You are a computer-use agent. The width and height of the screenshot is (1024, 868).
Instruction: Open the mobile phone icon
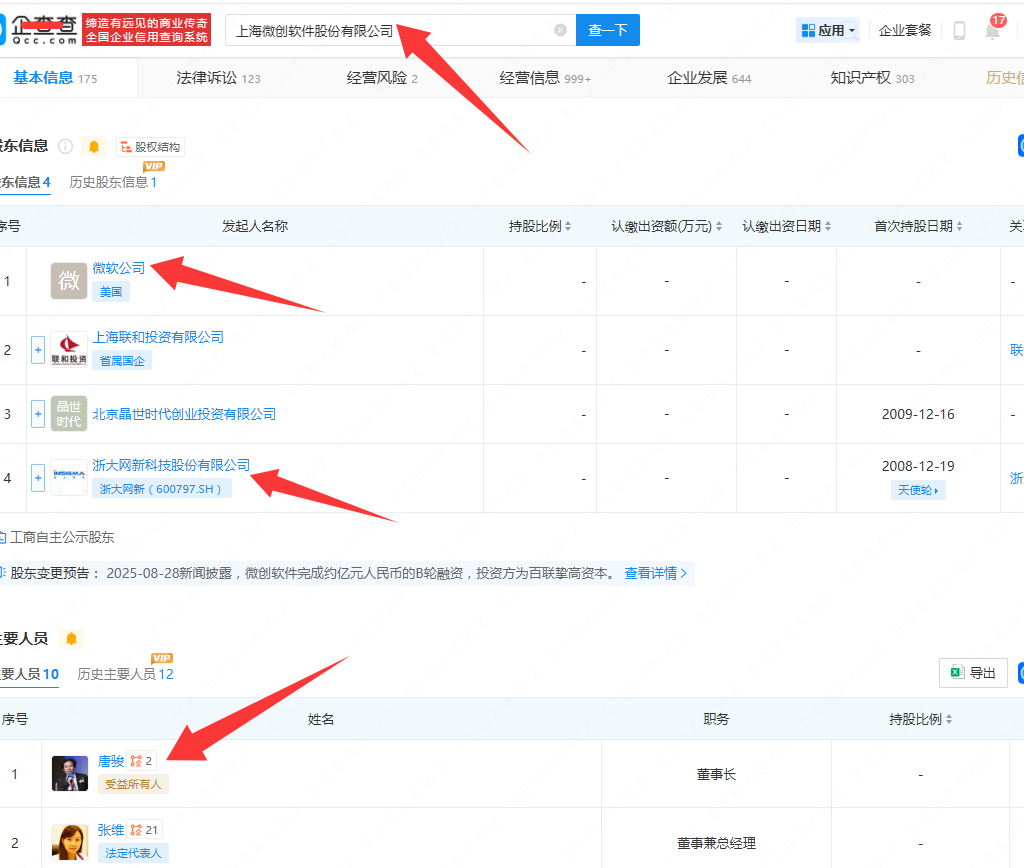(959, 30)
